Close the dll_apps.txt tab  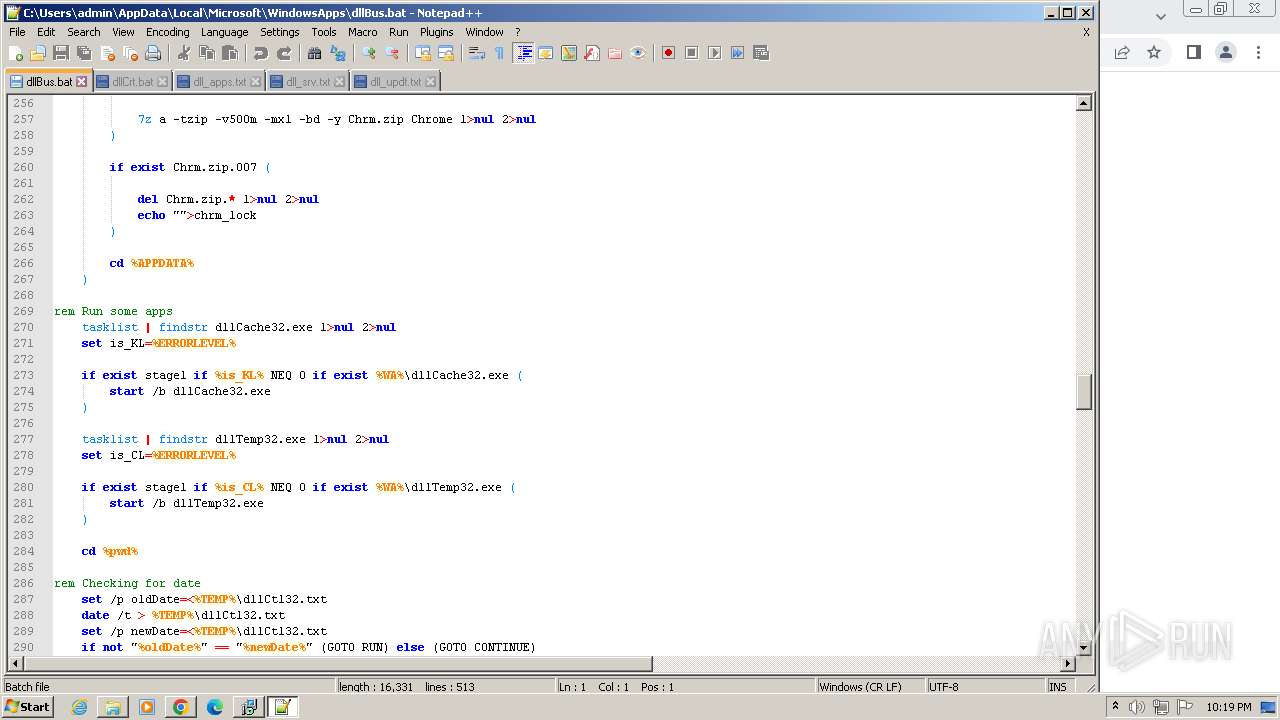tap(256, 82)
